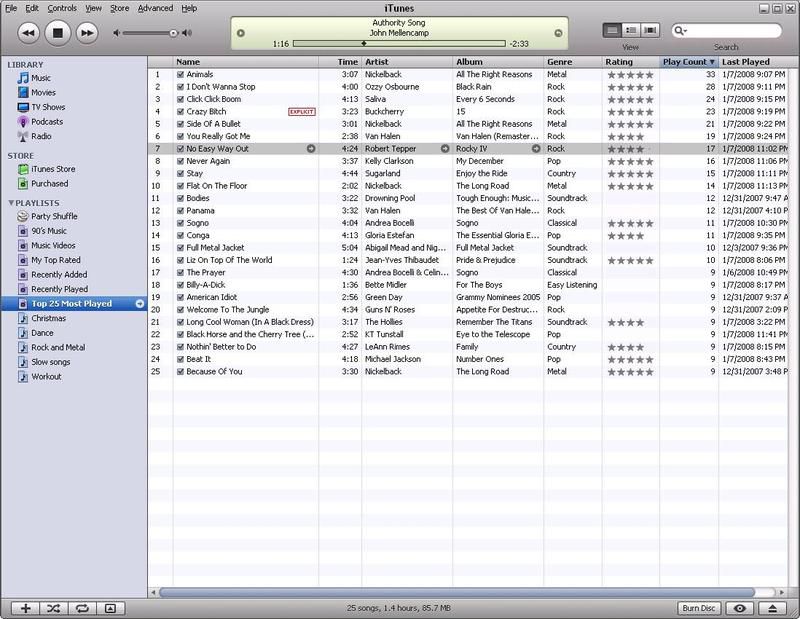Open the search field magnifier dropdown
This screenshot has width=800, height=619.
tap(681, 31)
